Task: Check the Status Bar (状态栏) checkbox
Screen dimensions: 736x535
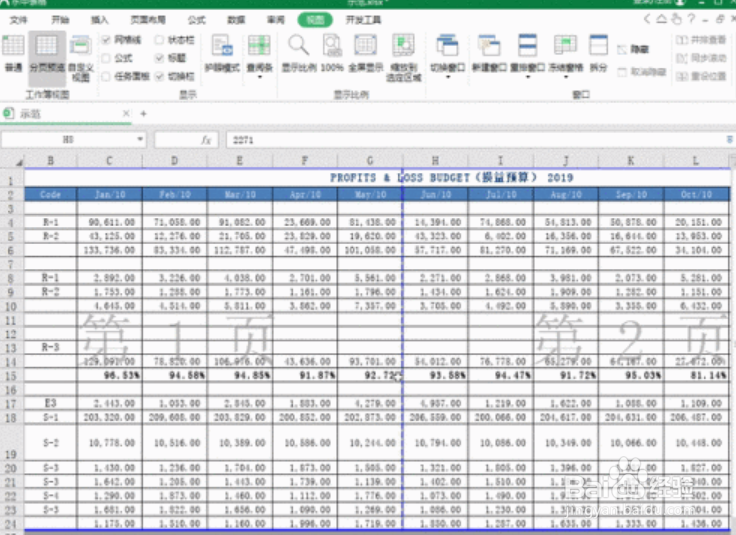Action: (159, 40)
